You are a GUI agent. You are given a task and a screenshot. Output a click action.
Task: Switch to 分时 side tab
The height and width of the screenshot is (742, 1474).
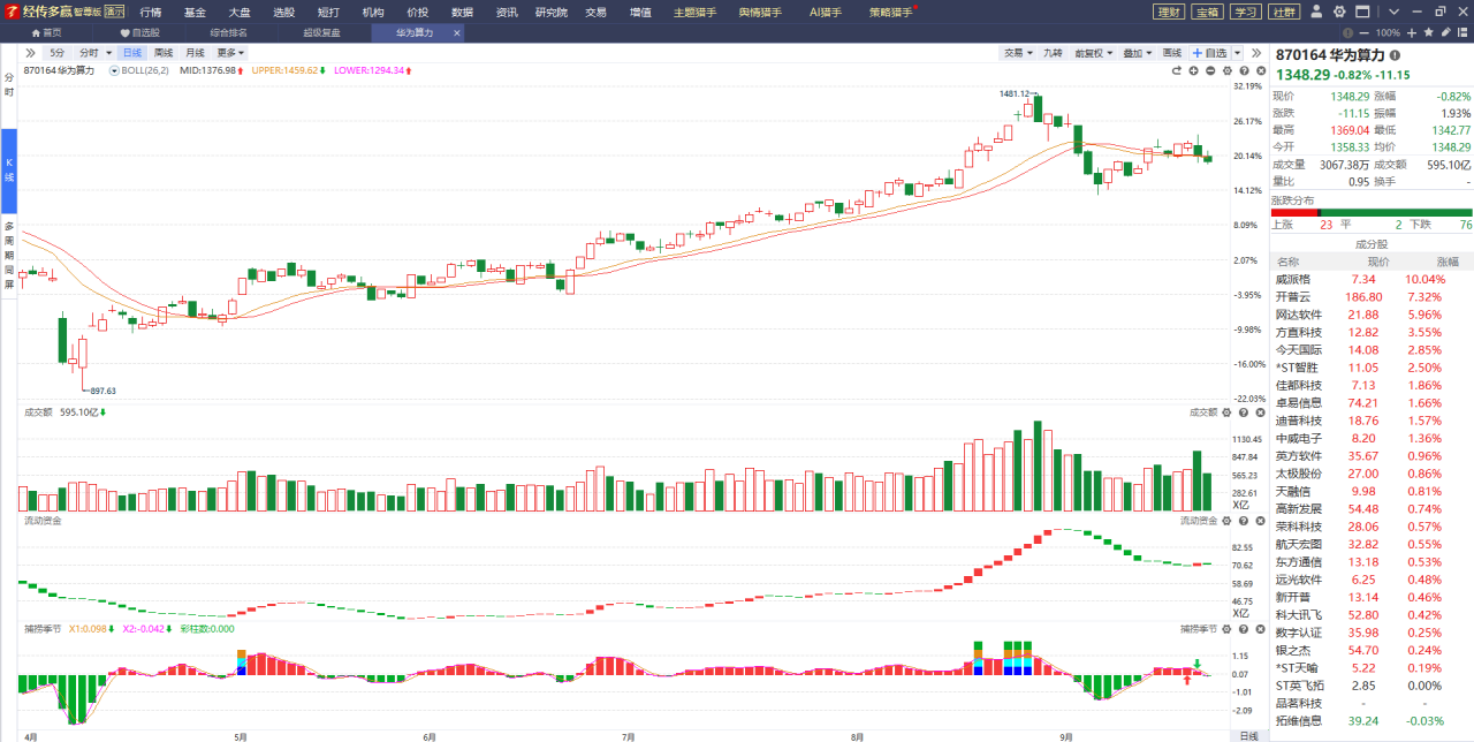(x=9, y=85)
